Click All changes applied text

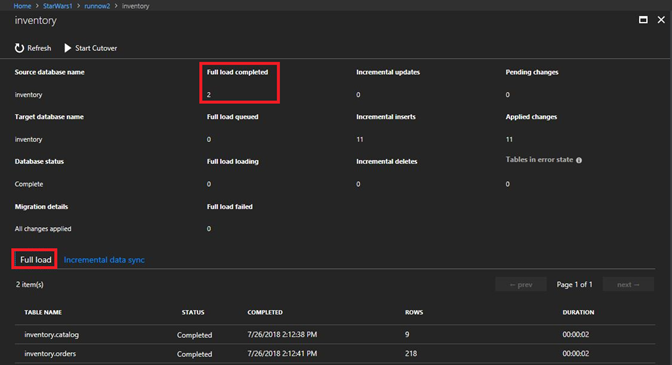(x=43, y=229)
